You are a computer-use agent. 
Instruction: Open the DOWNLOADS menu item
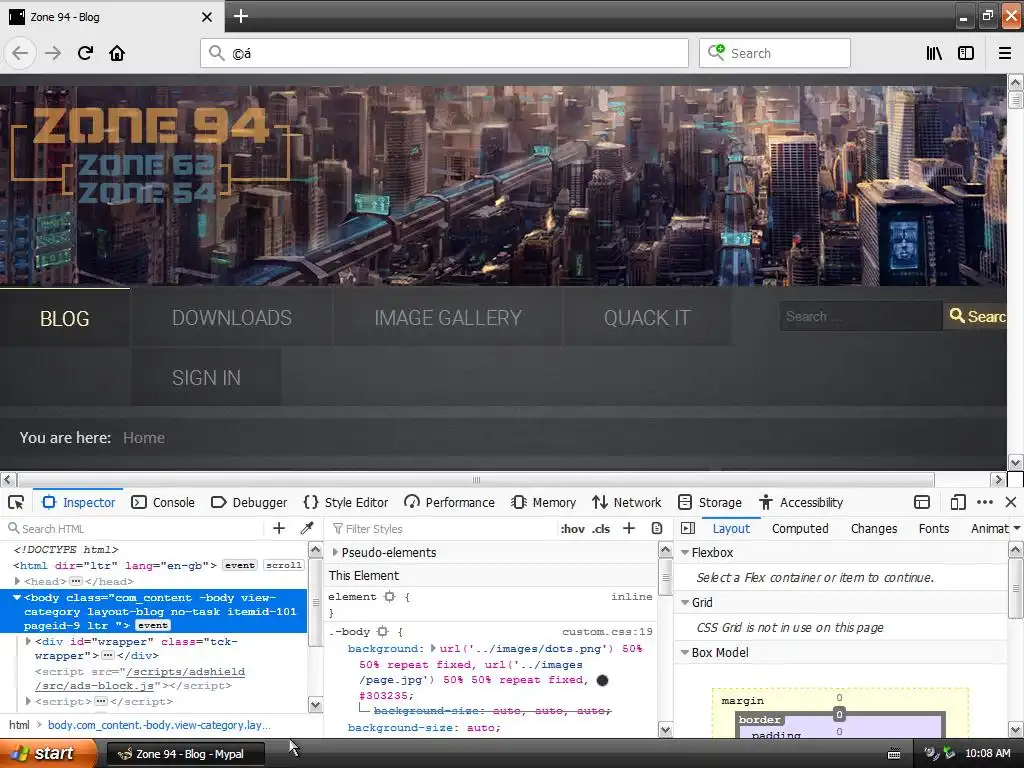tap(232, 318)
